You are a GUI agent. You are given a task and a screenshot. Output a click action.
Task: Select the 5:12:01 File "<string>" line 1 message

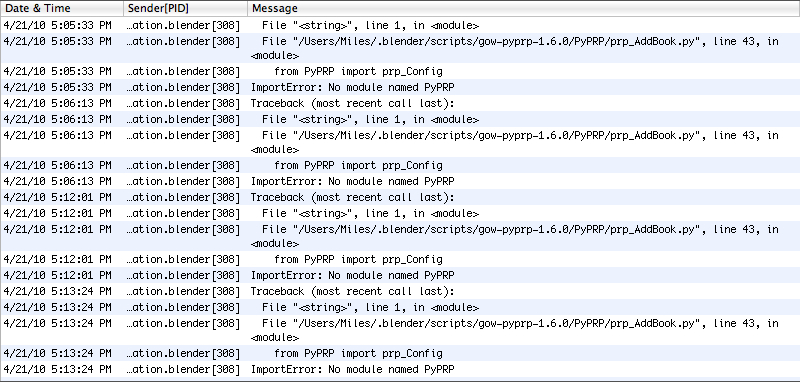point(370,213)
